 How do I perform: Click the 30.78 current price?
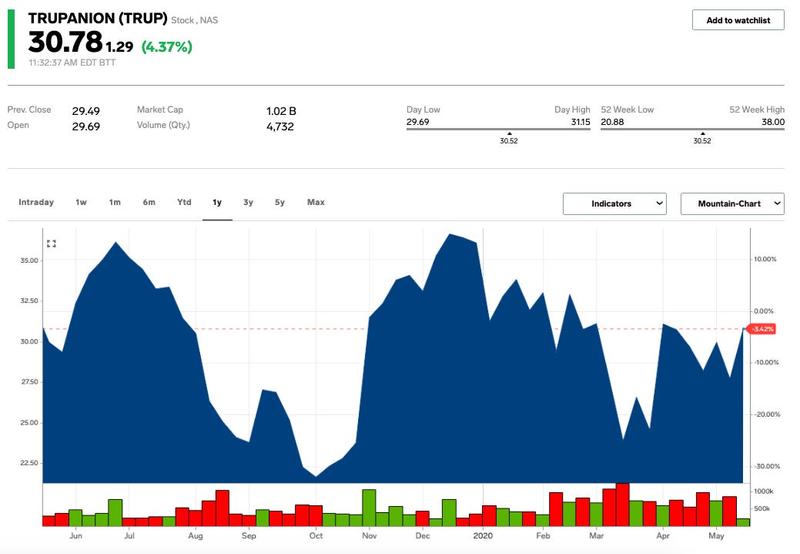click(65, 42)
